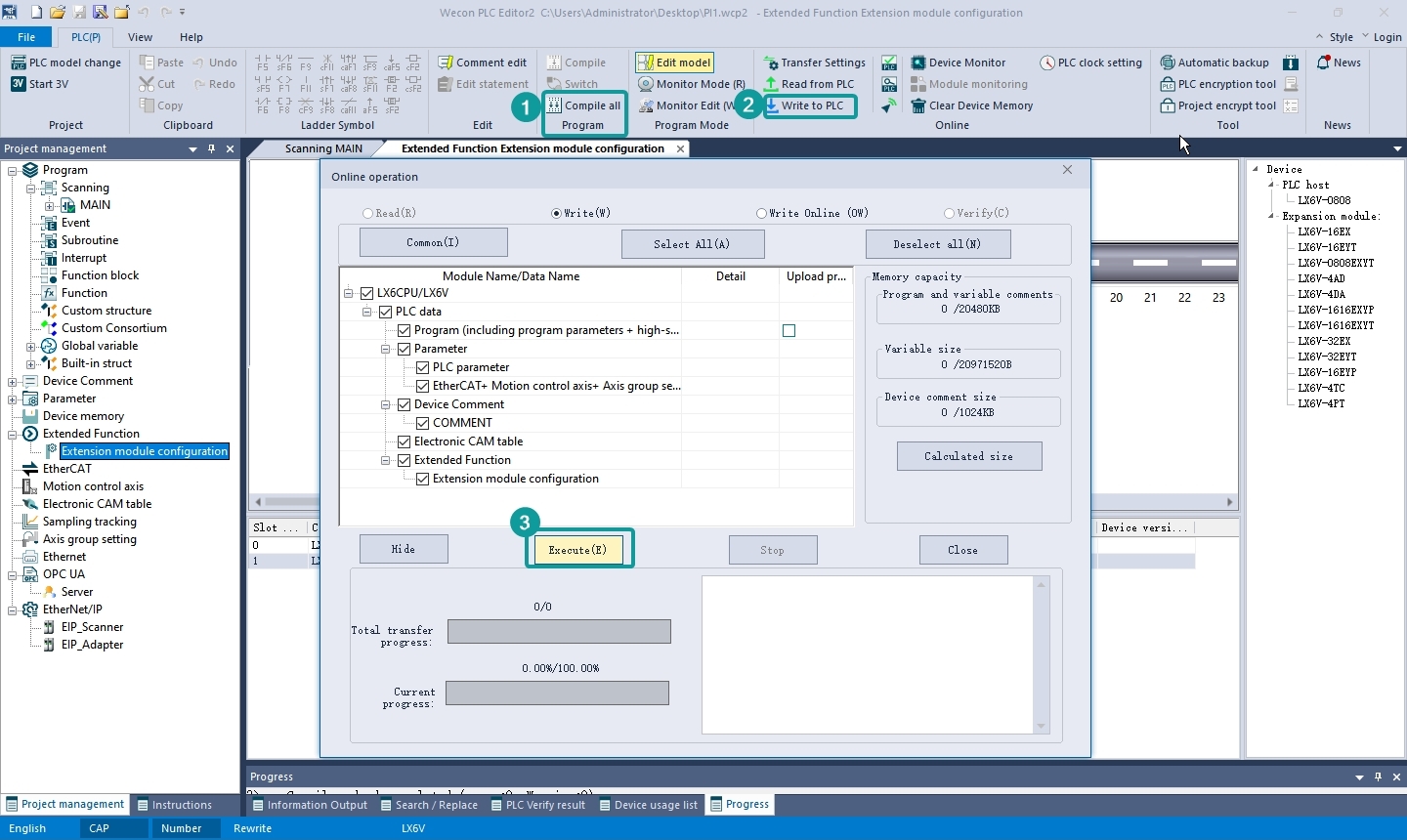This screenshot has height=840, width=1407.
Task: Open Device Monitor tool
Action: pyautogui.click(x=958, y=63)
